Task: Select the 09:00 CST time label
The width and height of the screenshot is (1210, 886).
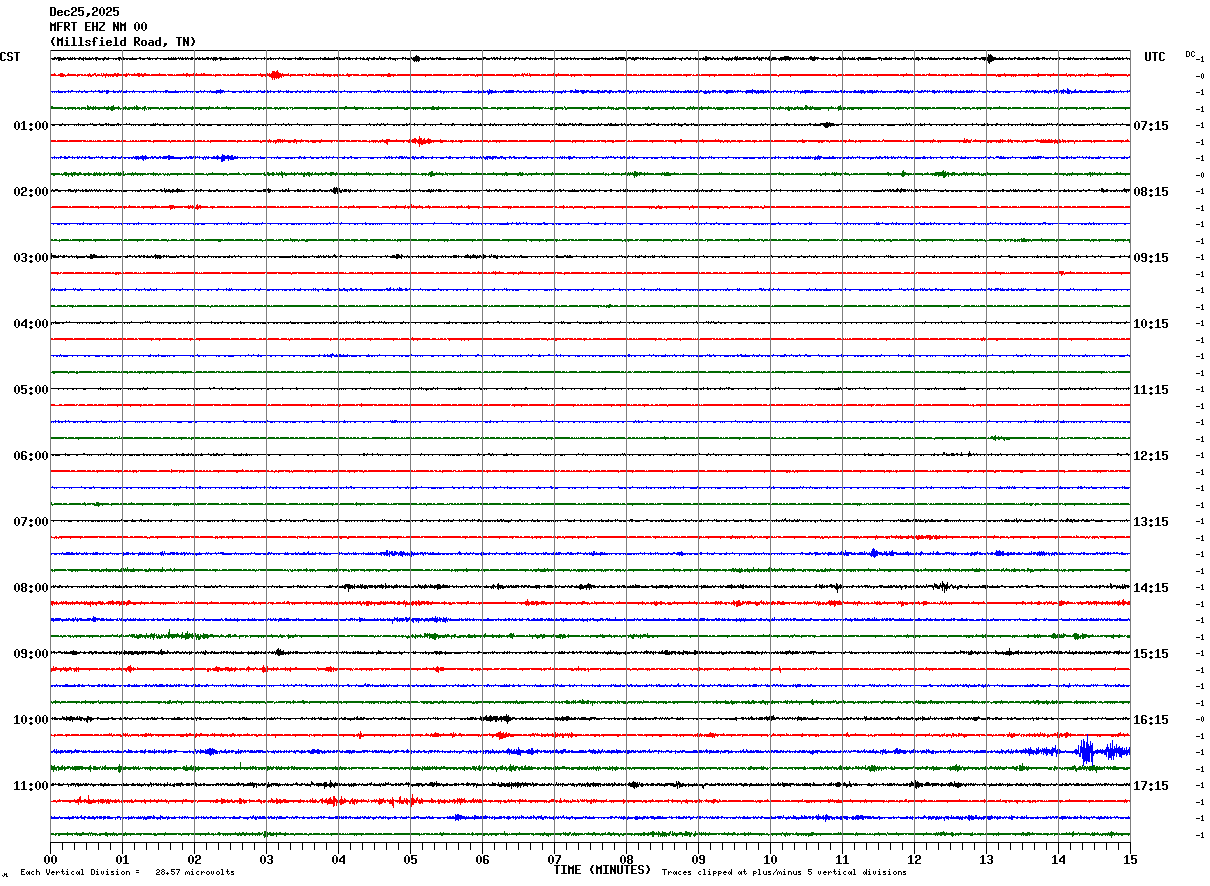Action: [x=31, y=654]
